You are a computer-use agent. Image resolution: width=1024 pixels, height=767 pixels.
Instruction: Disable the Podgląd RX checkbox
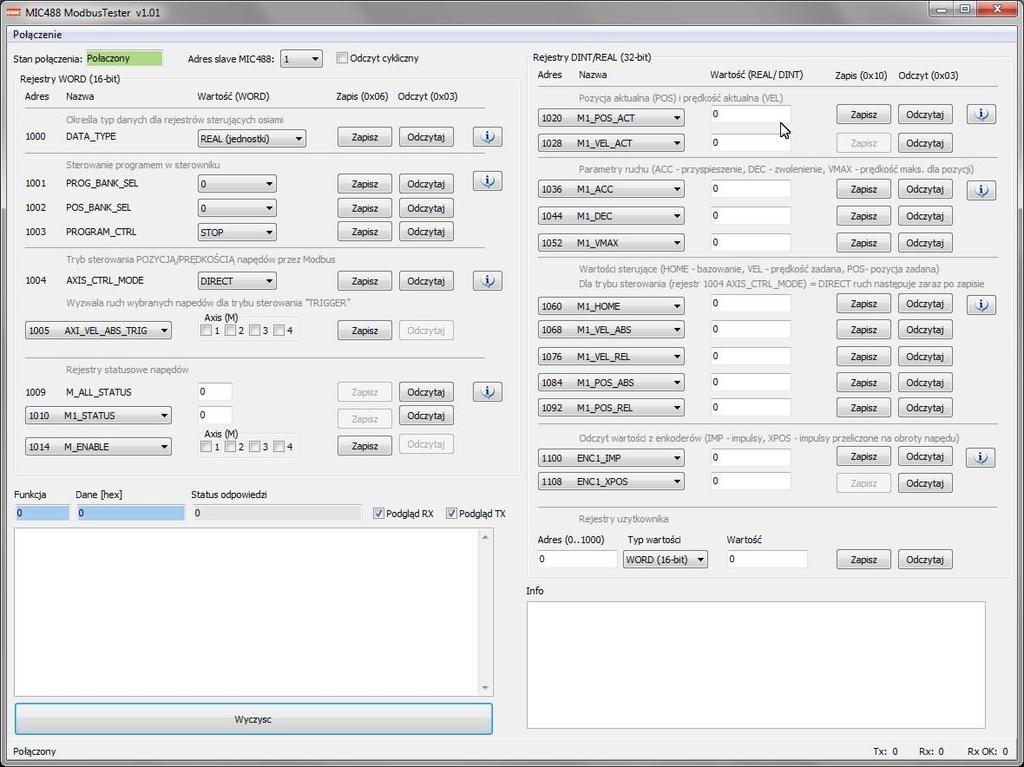point(379,514)
